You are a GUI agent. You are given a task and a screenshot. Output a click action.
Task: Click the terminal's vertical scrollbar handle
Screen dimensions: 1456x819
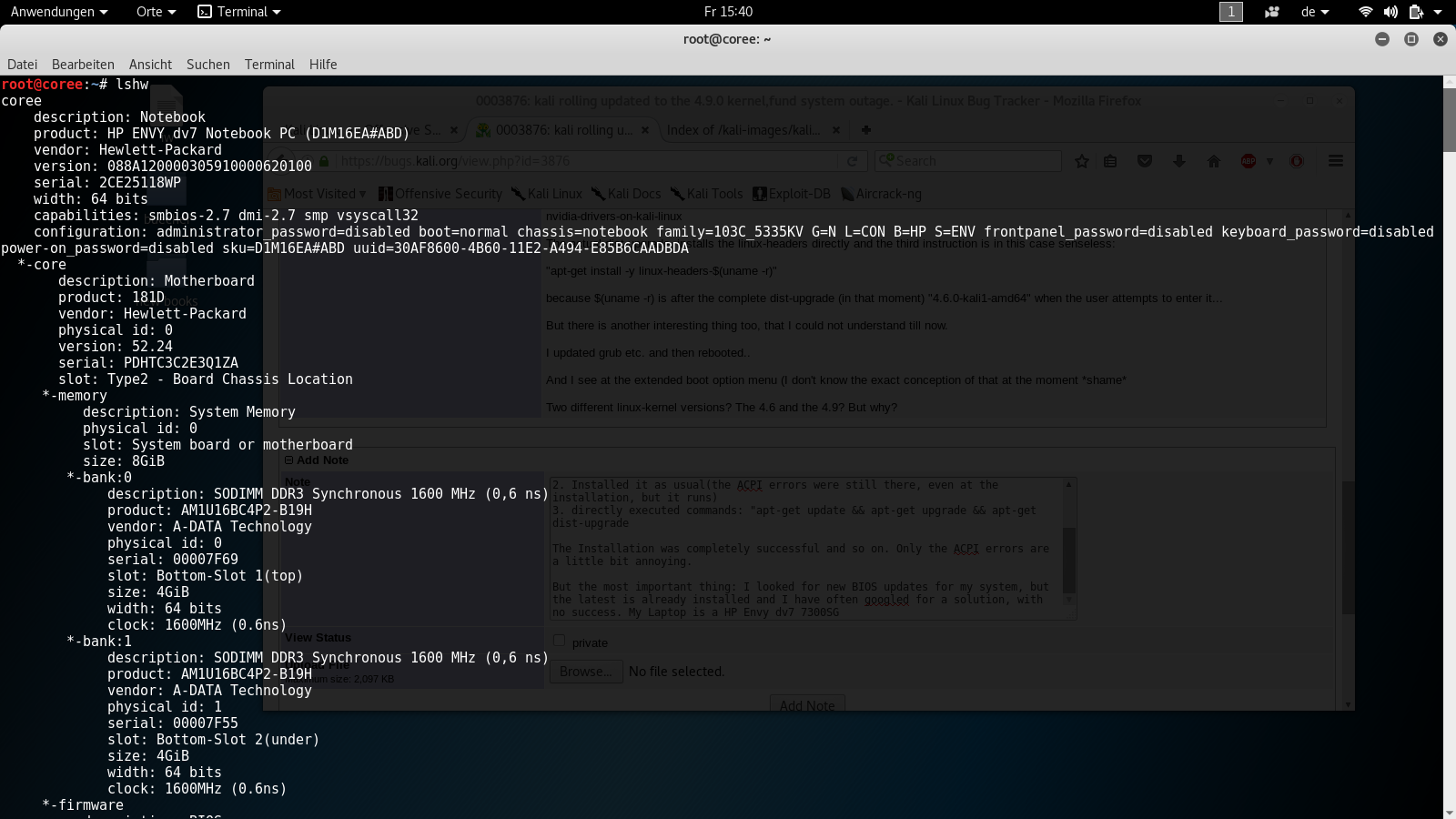(1449, 118)
